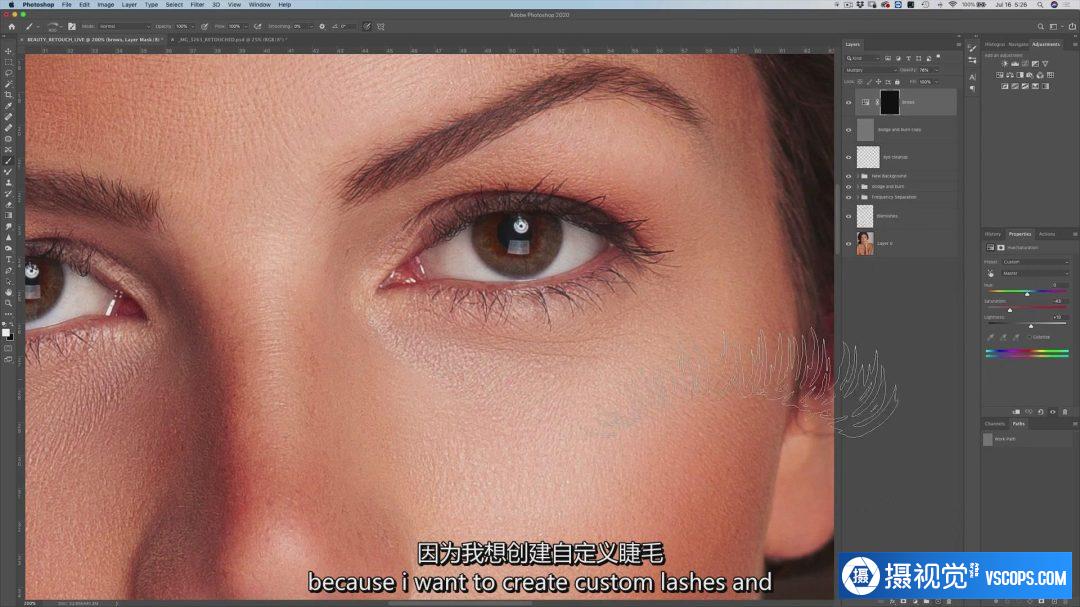Screen dimensions: 1080x607
Task: Add Brightness/Contrast adjustment icon
Action: [1004, 63]
